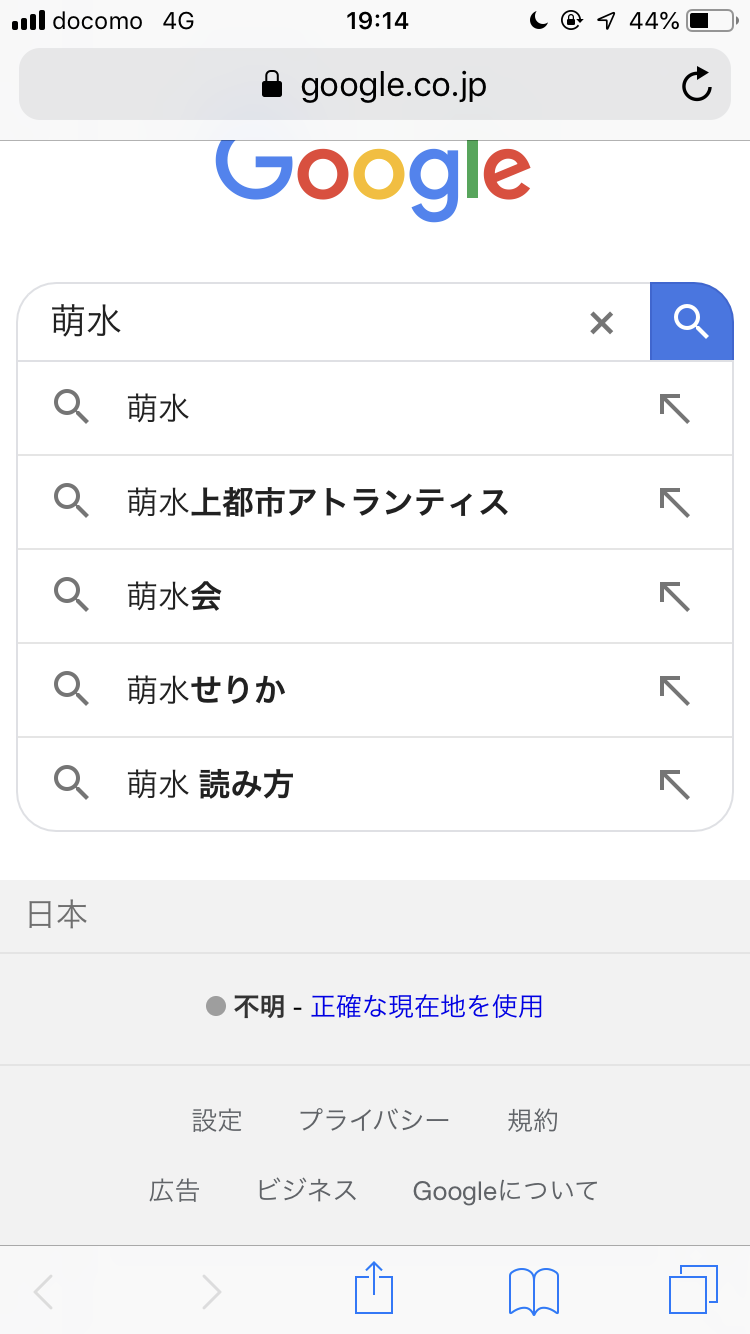Open the プライバシー footer link
The width and height of the screenshot is (750, 1334).
tap(374, 1121)
